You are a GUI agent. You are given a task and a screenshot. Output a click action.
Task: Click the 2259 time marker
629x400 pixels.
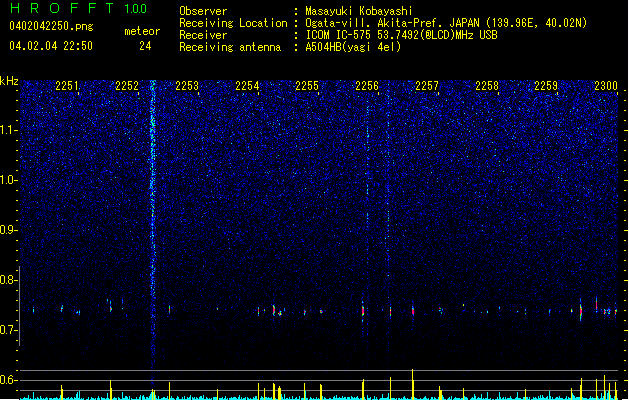(546, 86)
